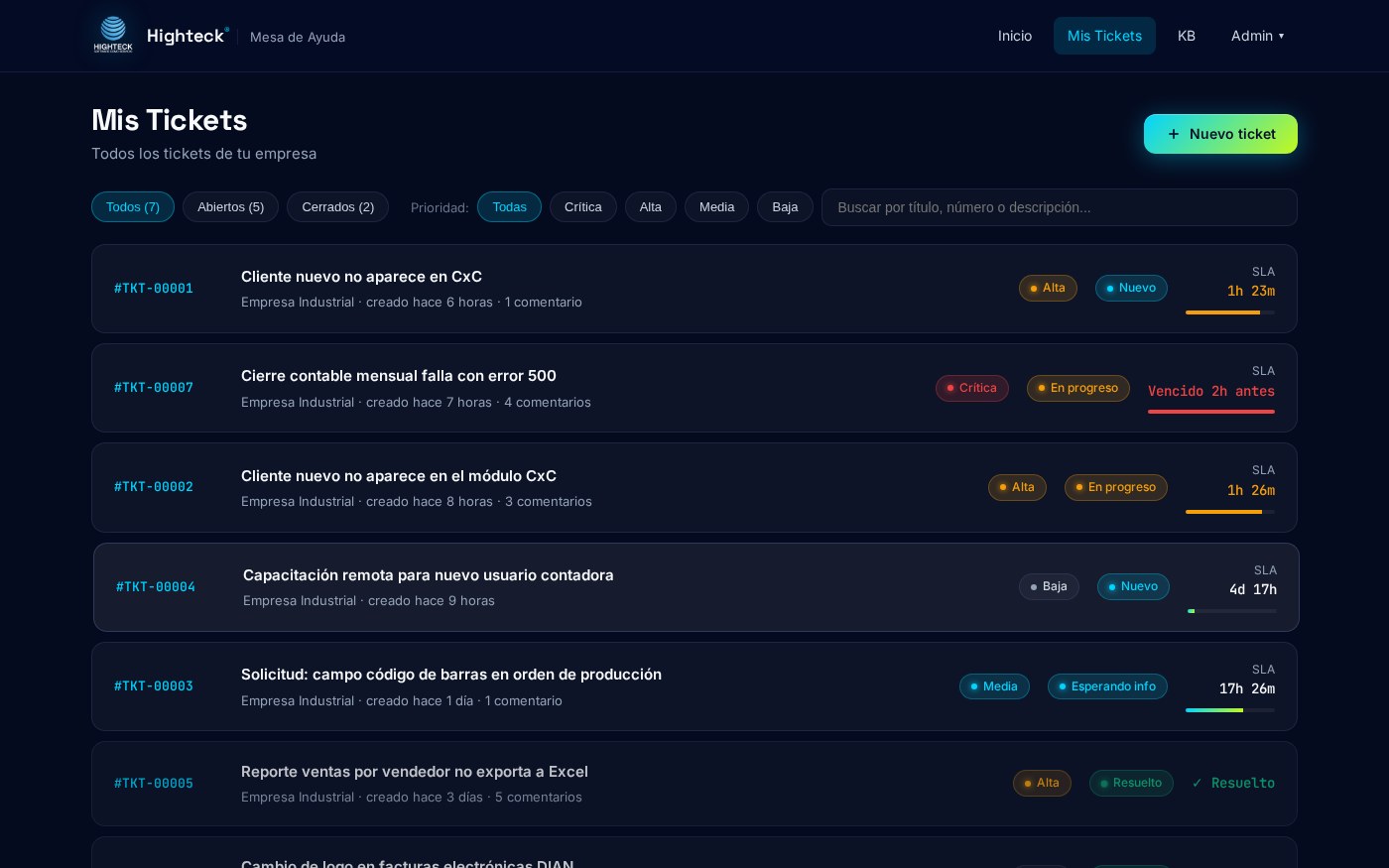Click meta text 'creado hace 3 días · 5 comentarios'
The width and height of the screenshot is (1389, 868).
[x=474, y=797]
